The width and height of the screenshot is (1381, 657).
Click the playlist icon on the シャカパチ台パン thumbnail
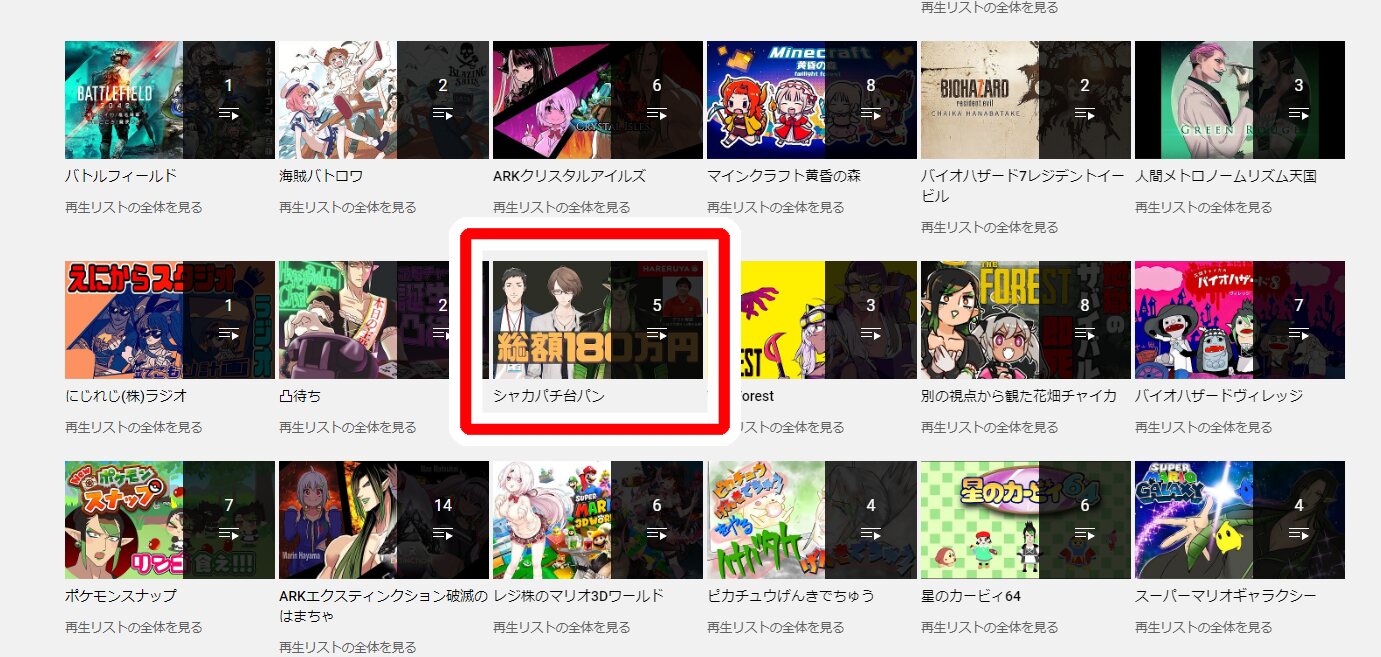[x=657, y=334]
